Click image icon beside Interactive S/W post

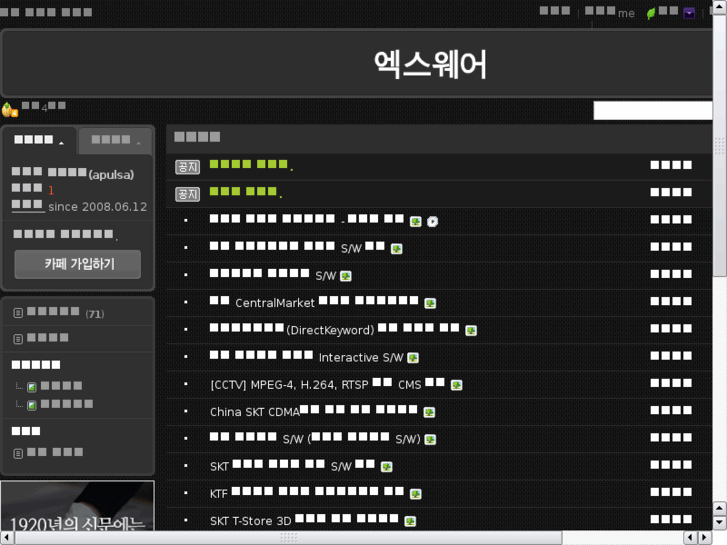point(413,358)
